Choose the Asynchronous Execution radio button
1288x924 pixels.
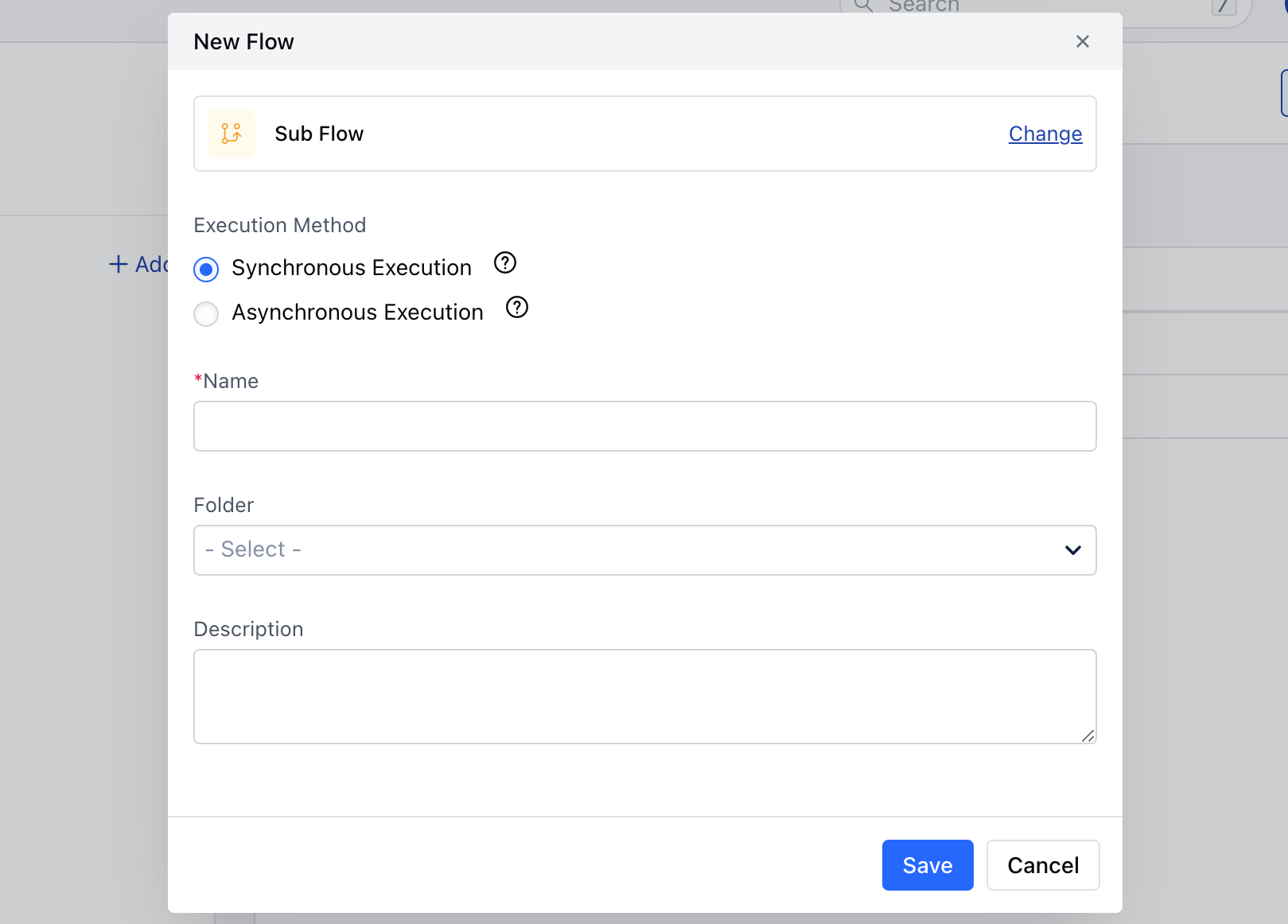pos(206,314)
